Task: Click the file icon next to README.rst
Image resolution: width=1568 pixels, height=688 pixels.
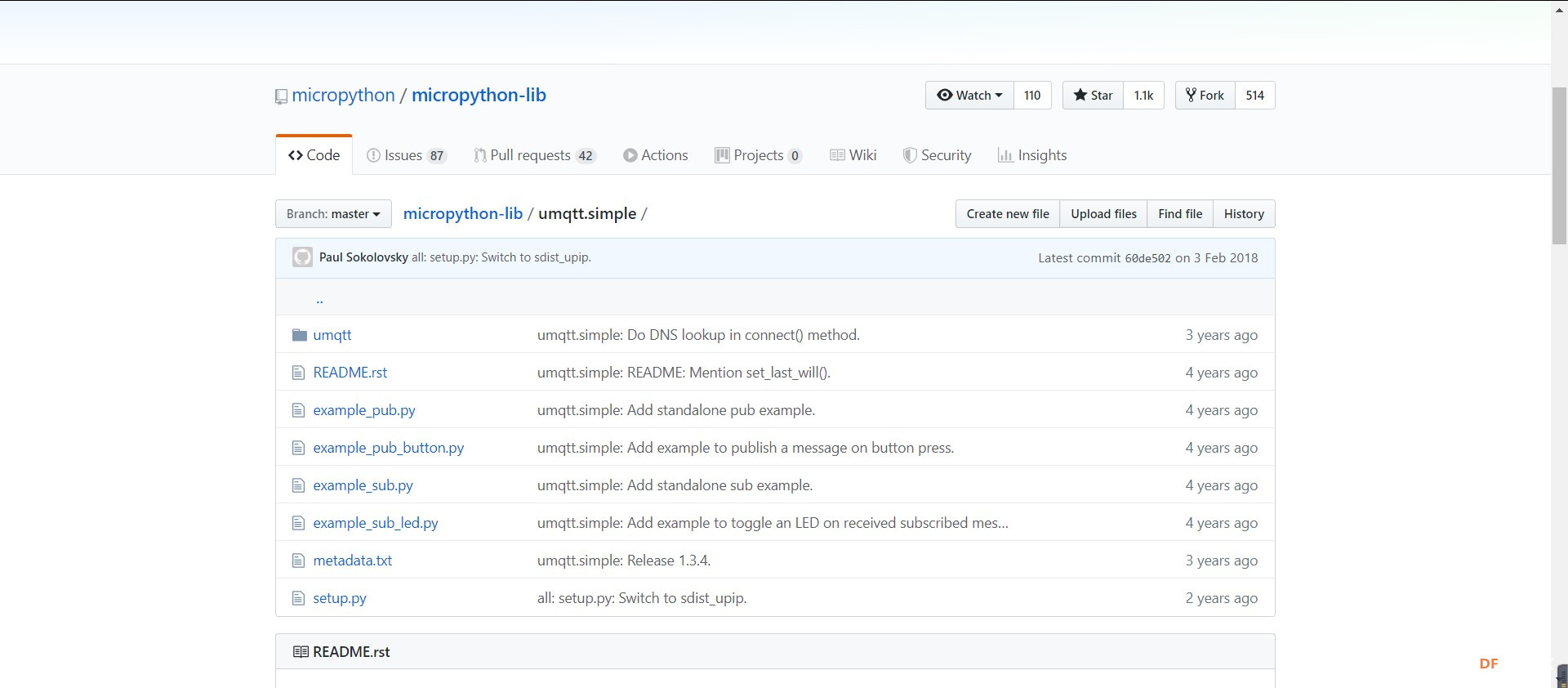Action: pyautogui.click(x=298, y=373)
